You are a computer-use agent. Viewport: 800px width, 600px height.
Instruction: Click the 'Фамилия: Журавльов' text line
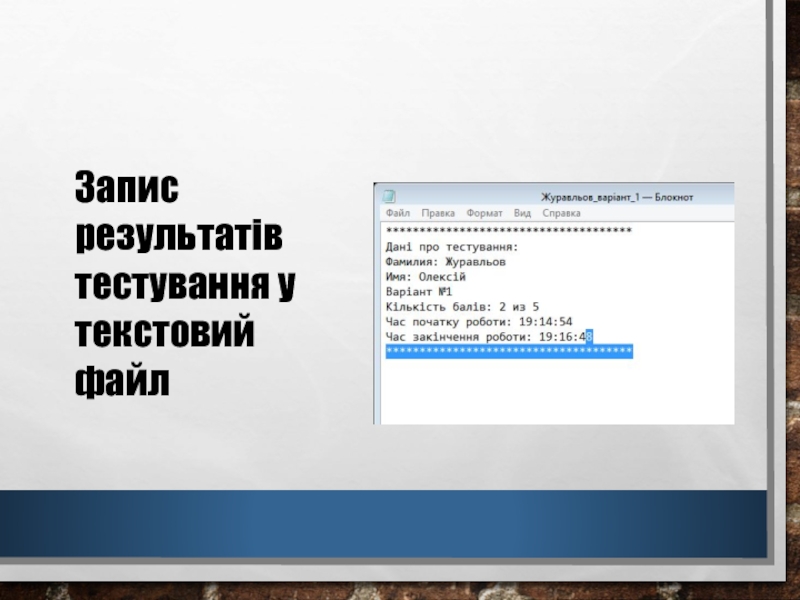pyautogui.click(x=445, y=261)
